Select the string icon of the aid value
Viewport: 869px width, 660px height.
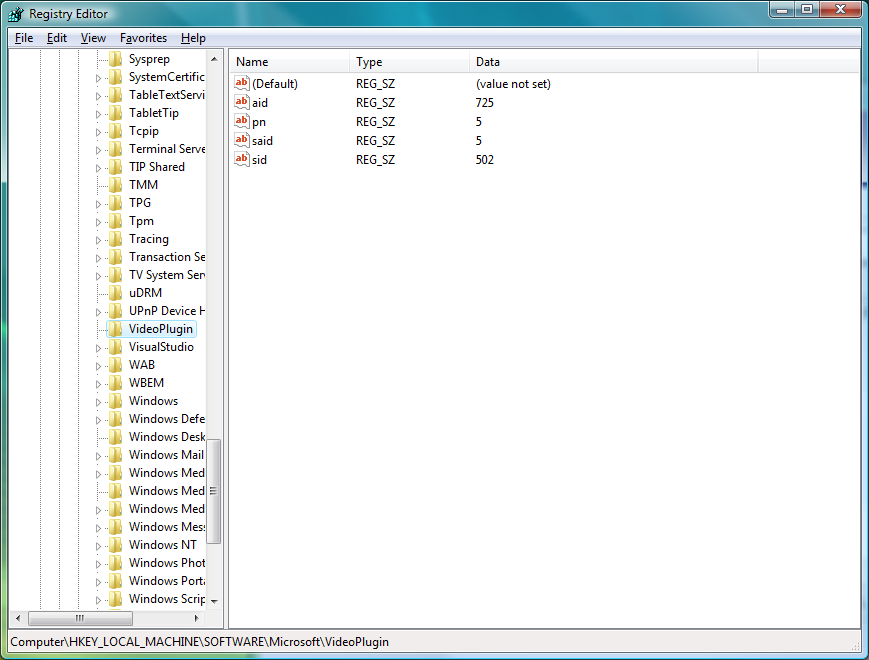[x=242, y=102]
